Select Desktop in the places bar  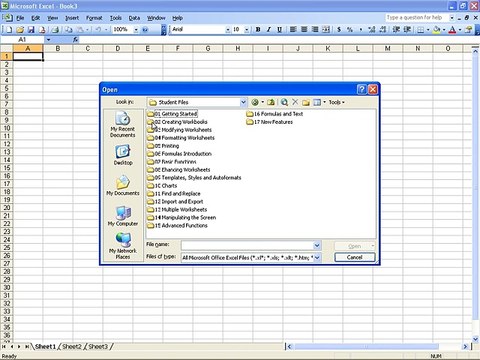(123, 155)
